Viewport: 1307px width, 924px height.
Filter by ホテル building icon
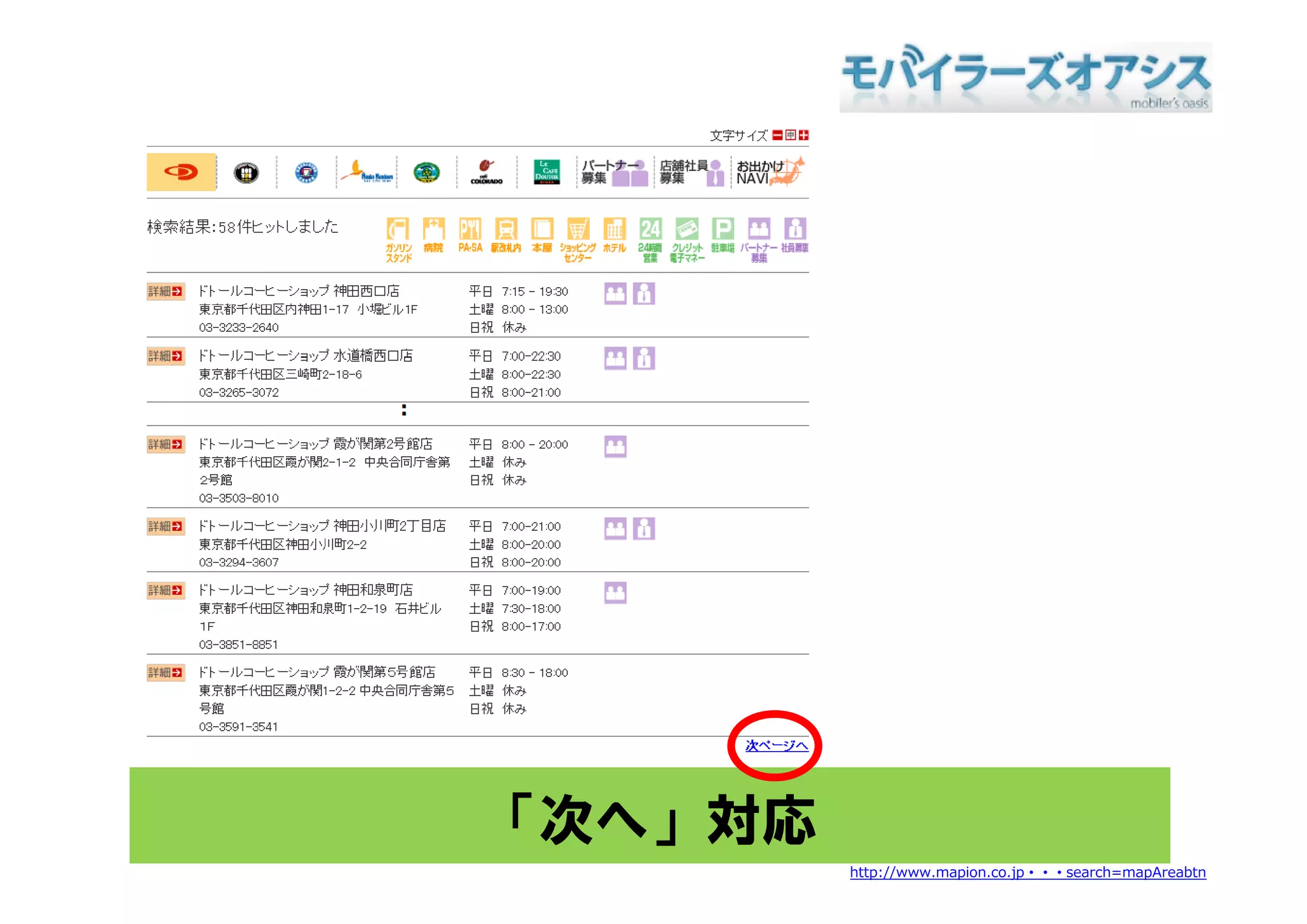(614, 235)
